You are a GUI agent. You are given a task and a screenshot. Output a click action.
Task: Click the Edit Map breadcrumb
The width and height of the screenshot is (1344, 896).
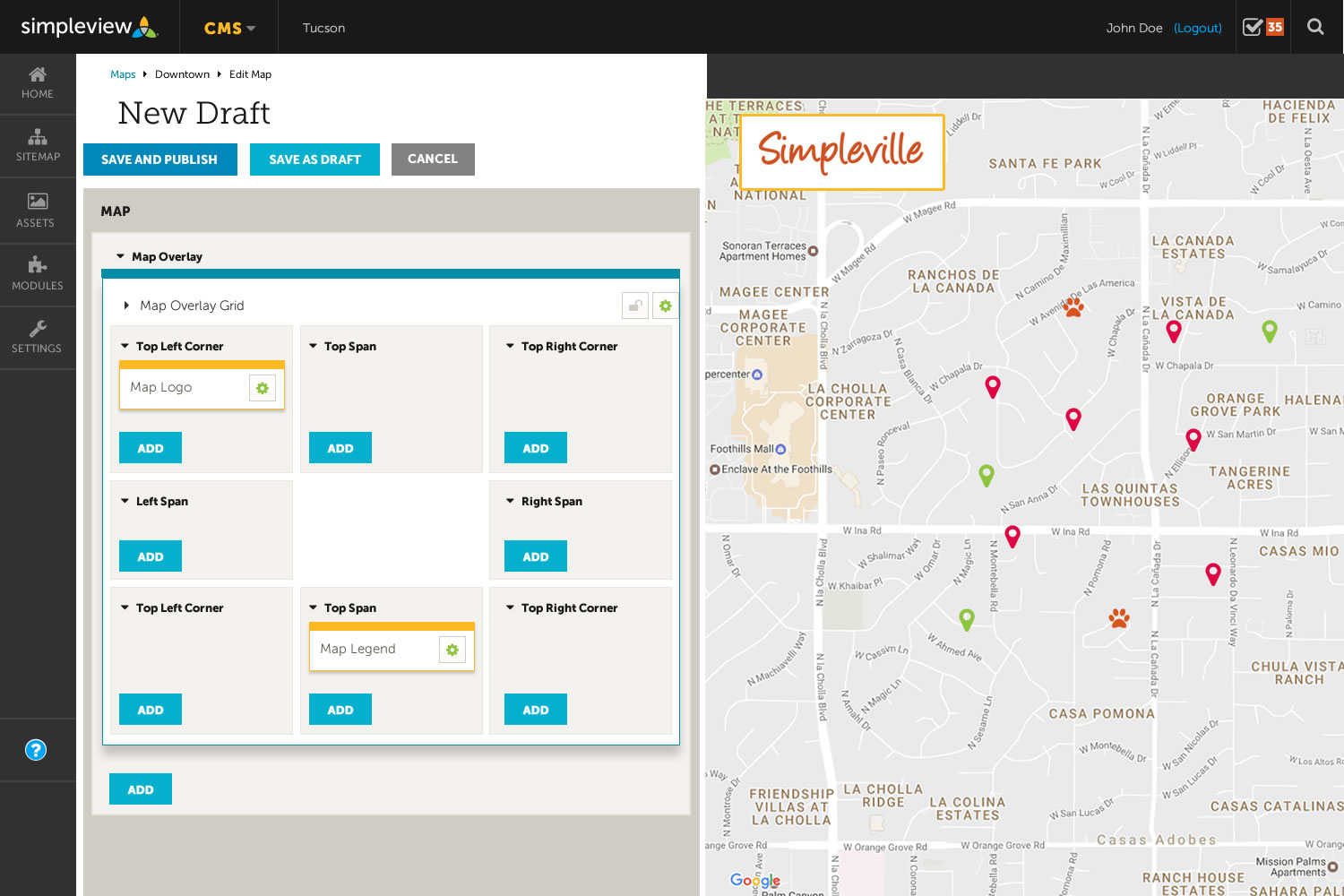click(x=250, y=74)
